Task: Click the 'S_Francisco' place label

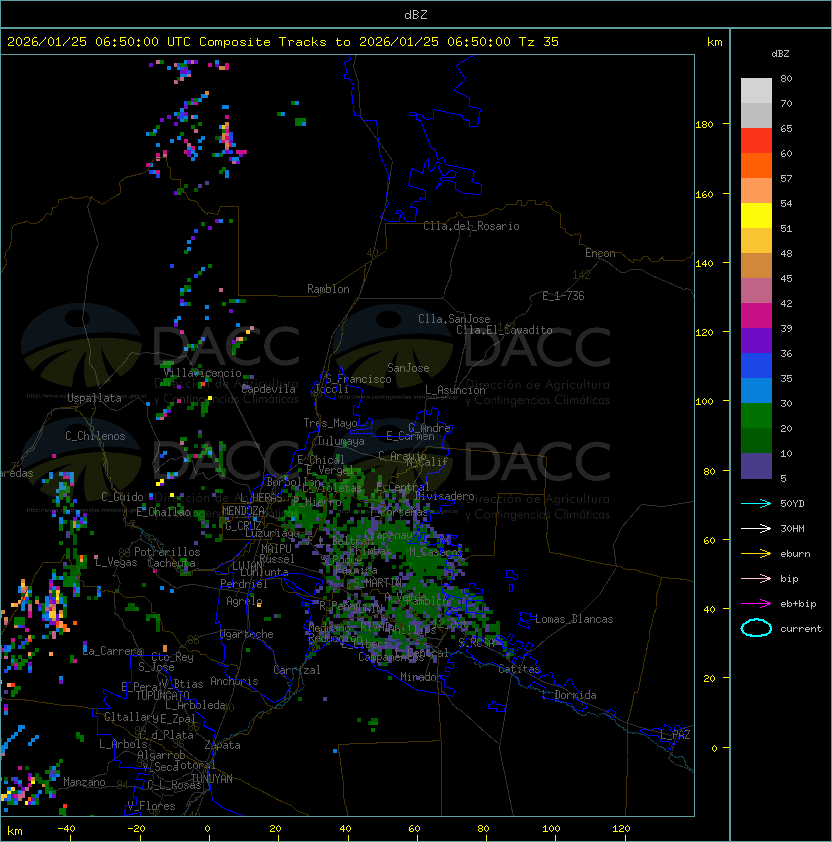Action: pyautogui.click(x=358, y=379)
